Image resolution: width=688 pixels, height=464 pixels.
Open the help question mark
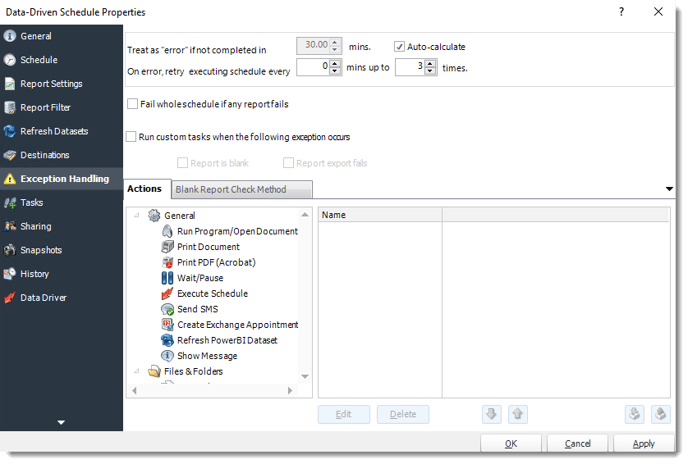coord(621,12)
